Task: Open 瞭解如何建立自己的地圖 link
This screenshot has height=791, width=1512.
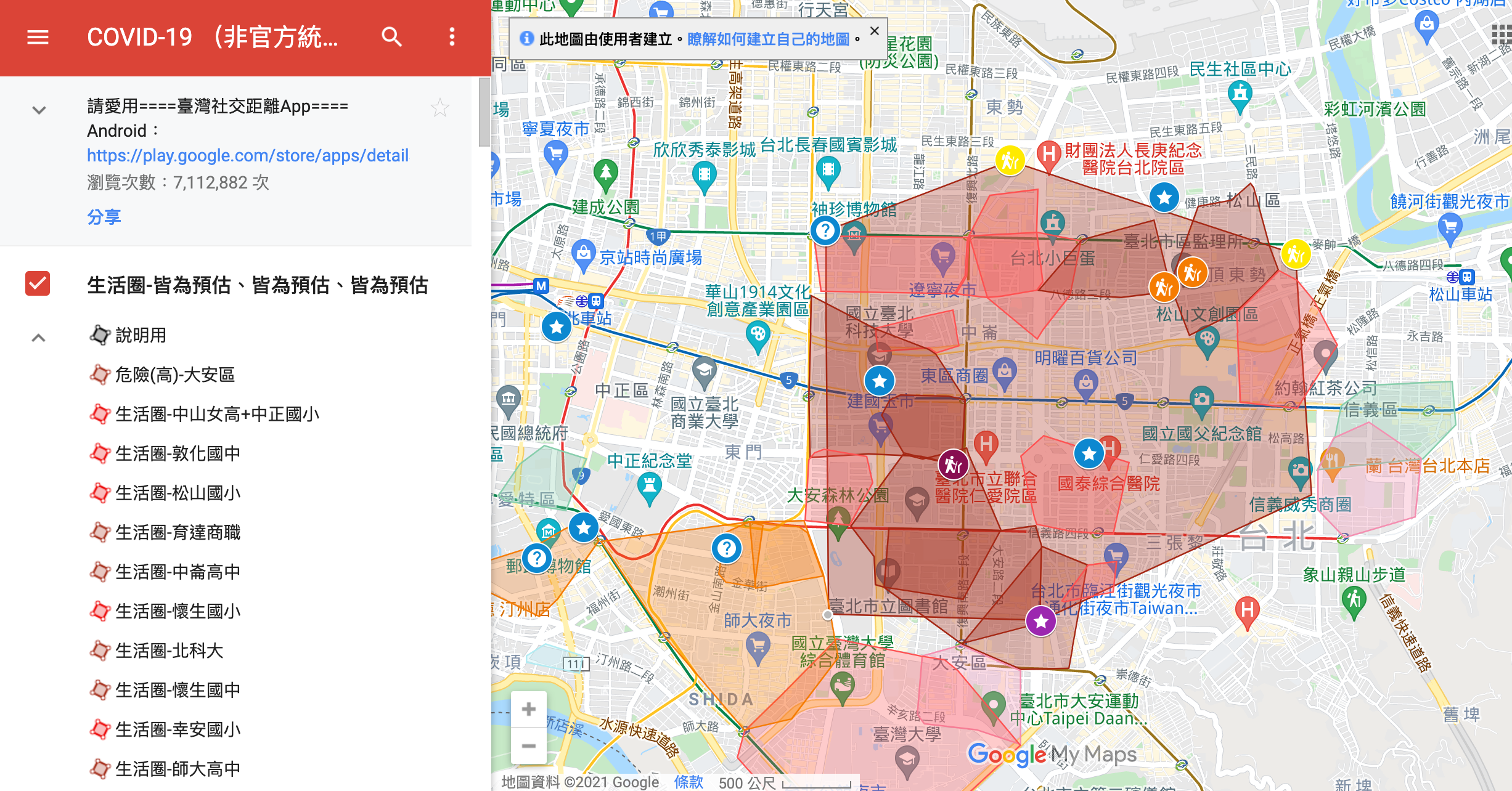Action: coord(768,39)
